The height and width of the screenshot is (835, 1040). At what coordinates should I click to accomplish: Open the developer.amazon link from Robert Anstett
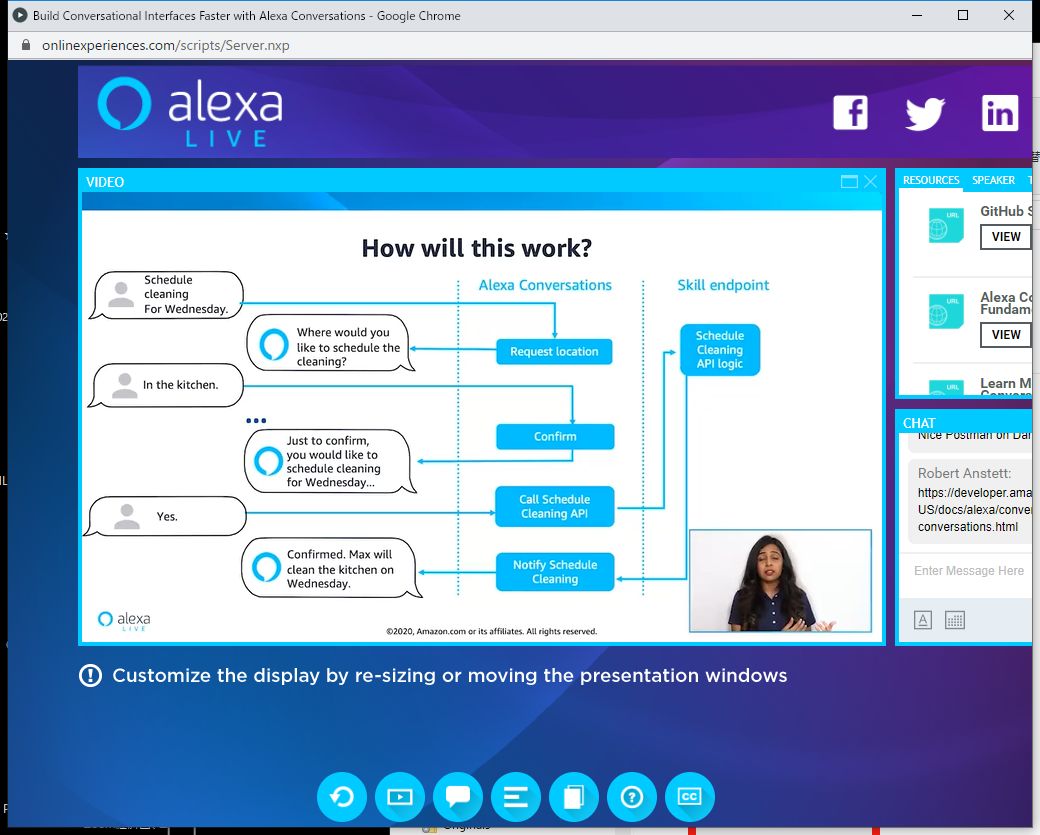[974, 509]
